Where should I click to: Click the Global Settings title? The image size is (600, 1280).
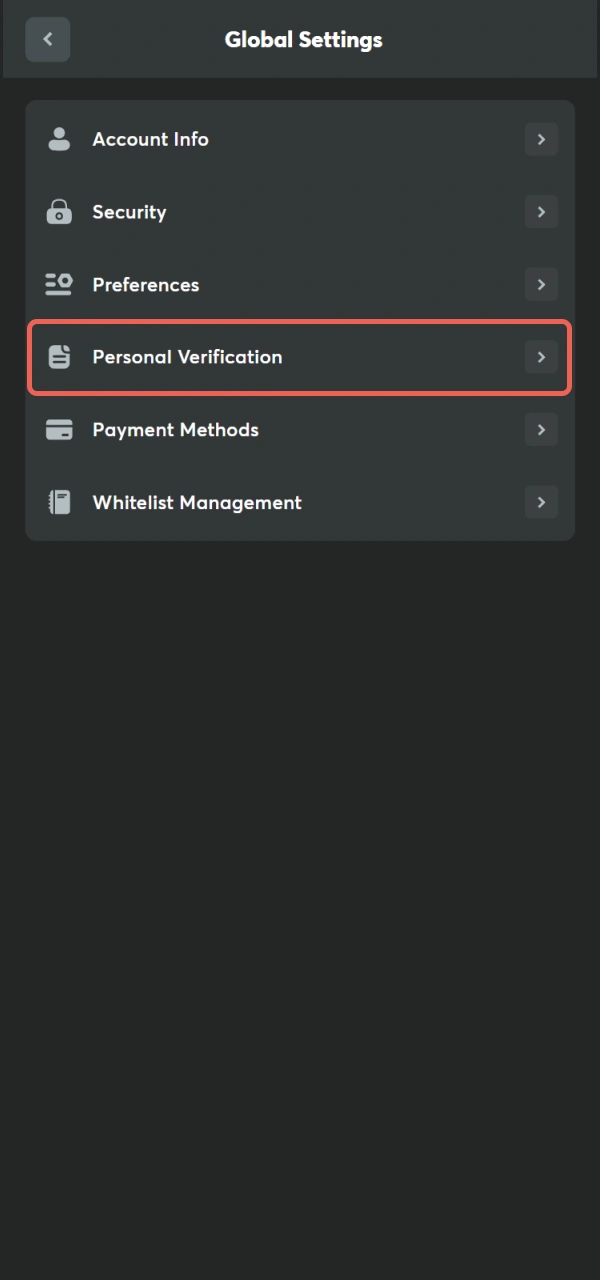tap(303, 39)
